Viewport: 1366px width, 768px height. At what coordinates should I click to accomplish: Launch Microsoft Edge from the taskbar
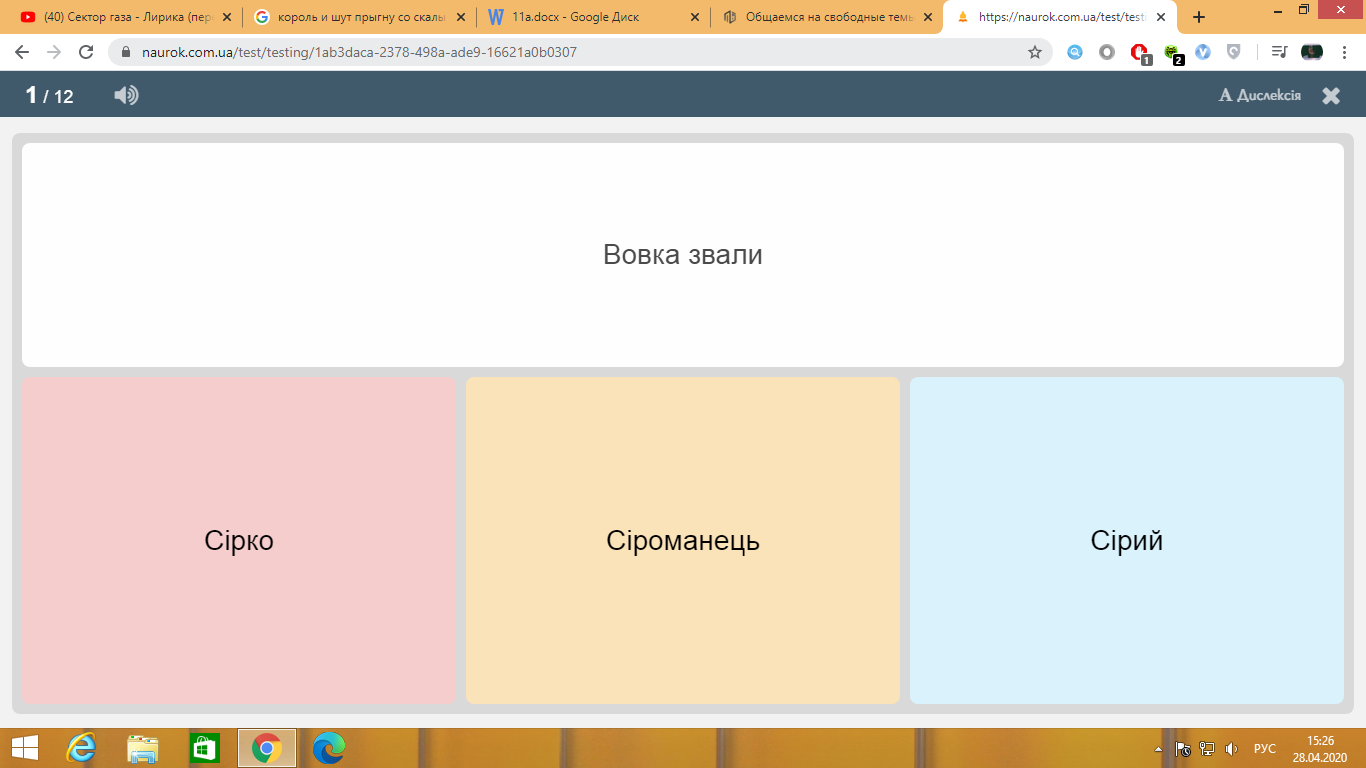329,748
